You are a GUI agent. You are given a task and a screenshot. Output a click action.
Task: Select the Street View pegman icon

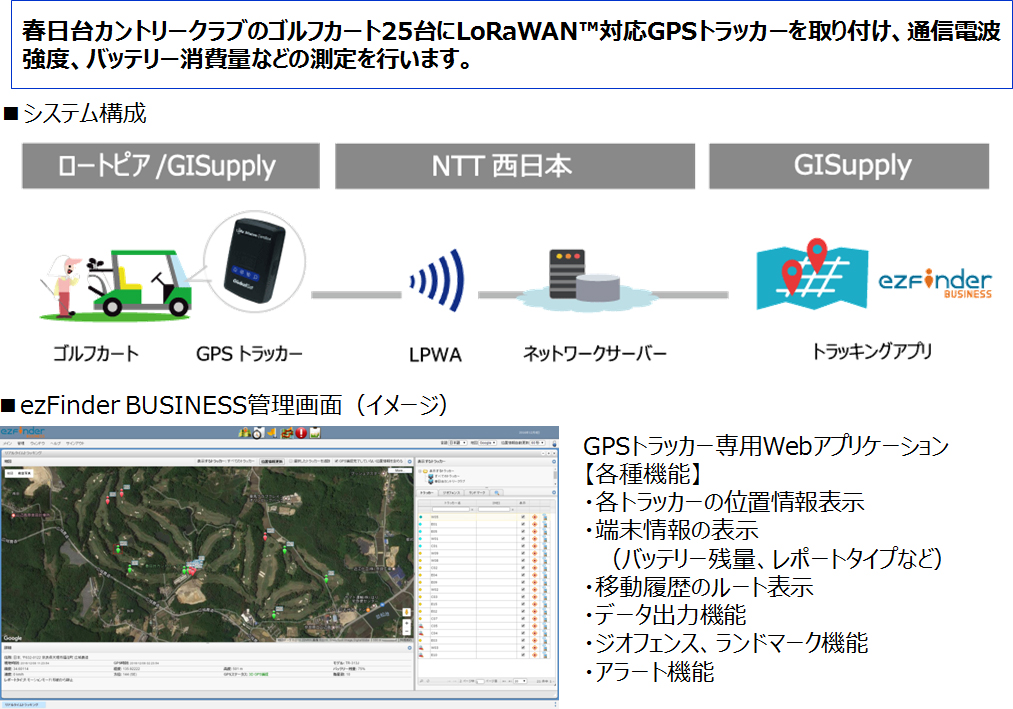(x=406, y=612)
